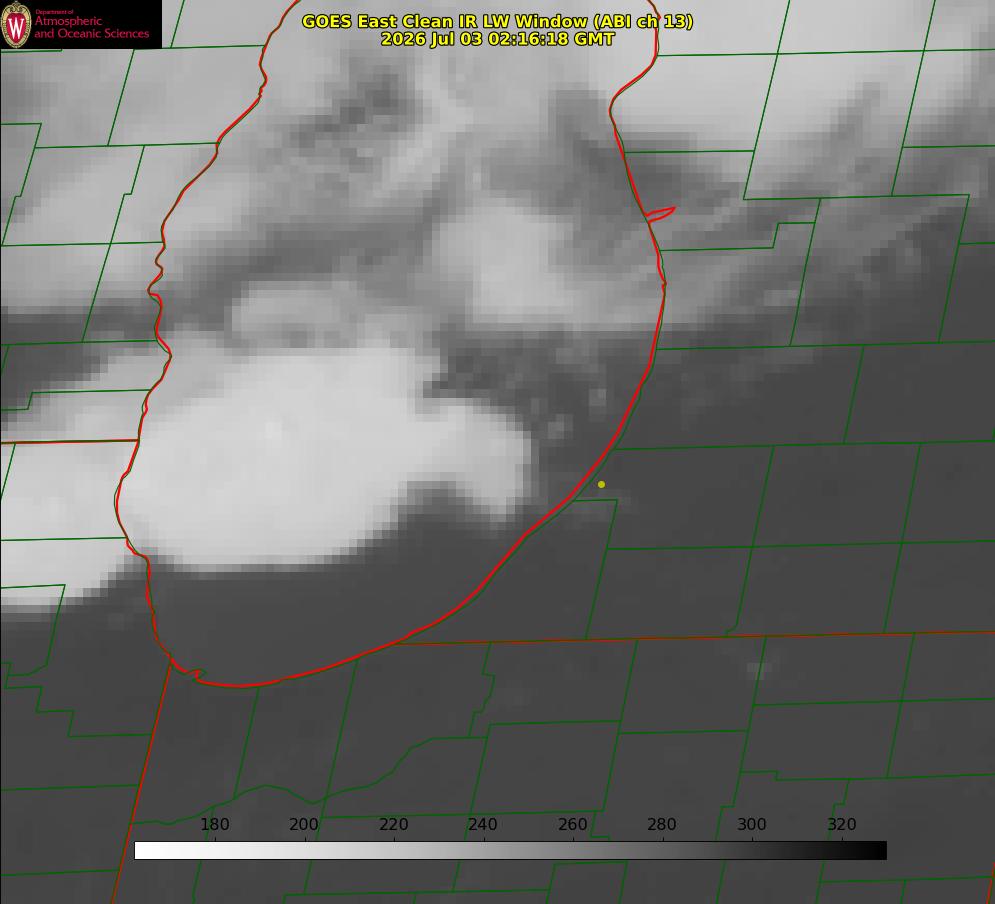This screenshot has width=995, height=904.
Task: Click the GOES East Clean IR title
Action: (x=497, y=21)
